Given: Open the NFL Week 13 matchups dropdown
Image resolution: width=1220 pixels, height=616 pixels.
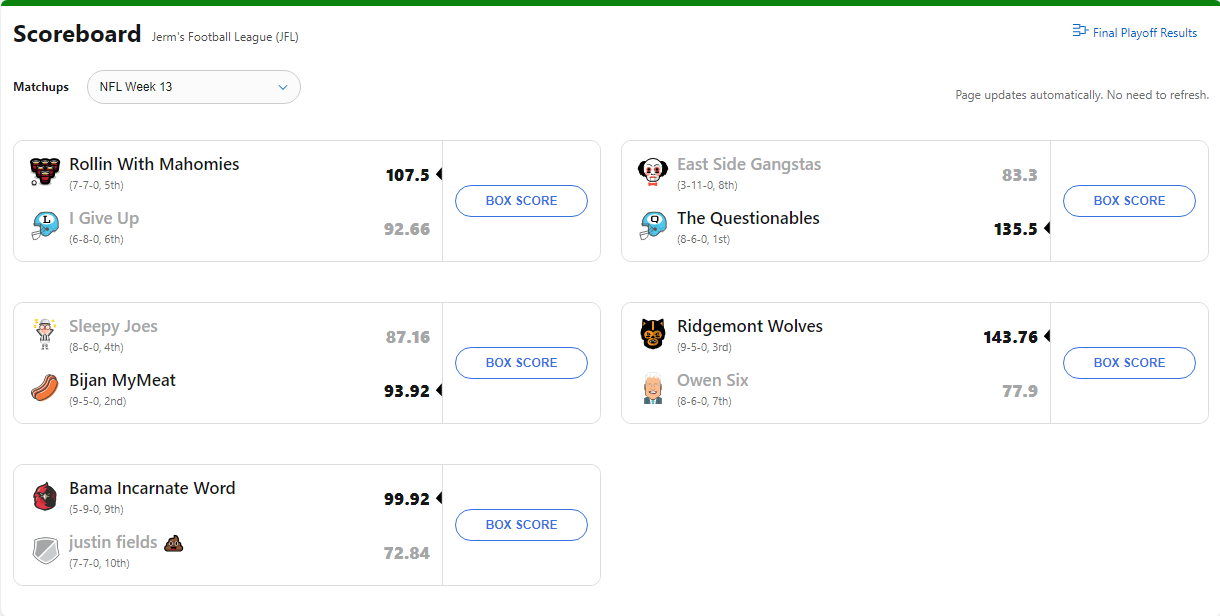Looking at the screenshot, I should click(194, 87).
